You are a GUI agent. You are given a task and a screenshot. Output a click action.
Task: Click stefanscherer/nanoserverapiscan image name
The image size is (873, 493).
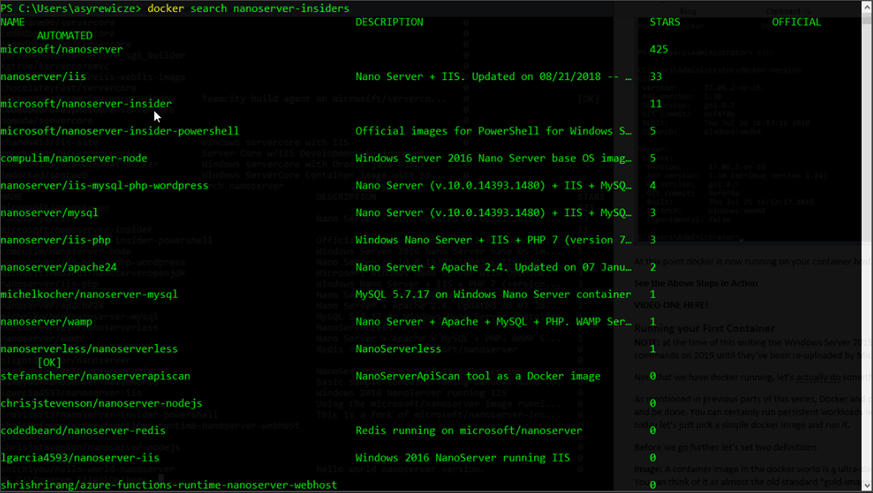click(96, 377)
